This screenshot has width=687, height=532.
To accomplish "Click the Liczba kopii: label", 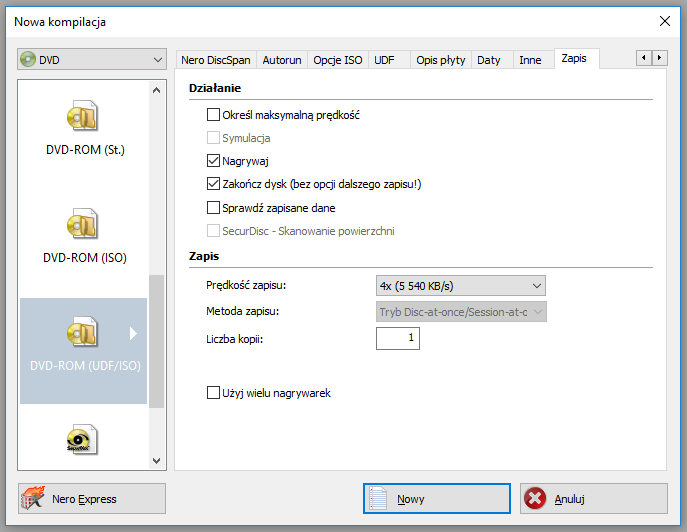I will click(234, 339).
